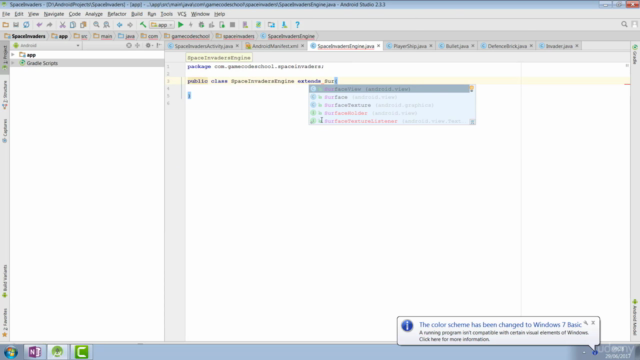Open the Navigate menu
The width and height of the screenshot is (640, 360).
[x=54, y=14]
